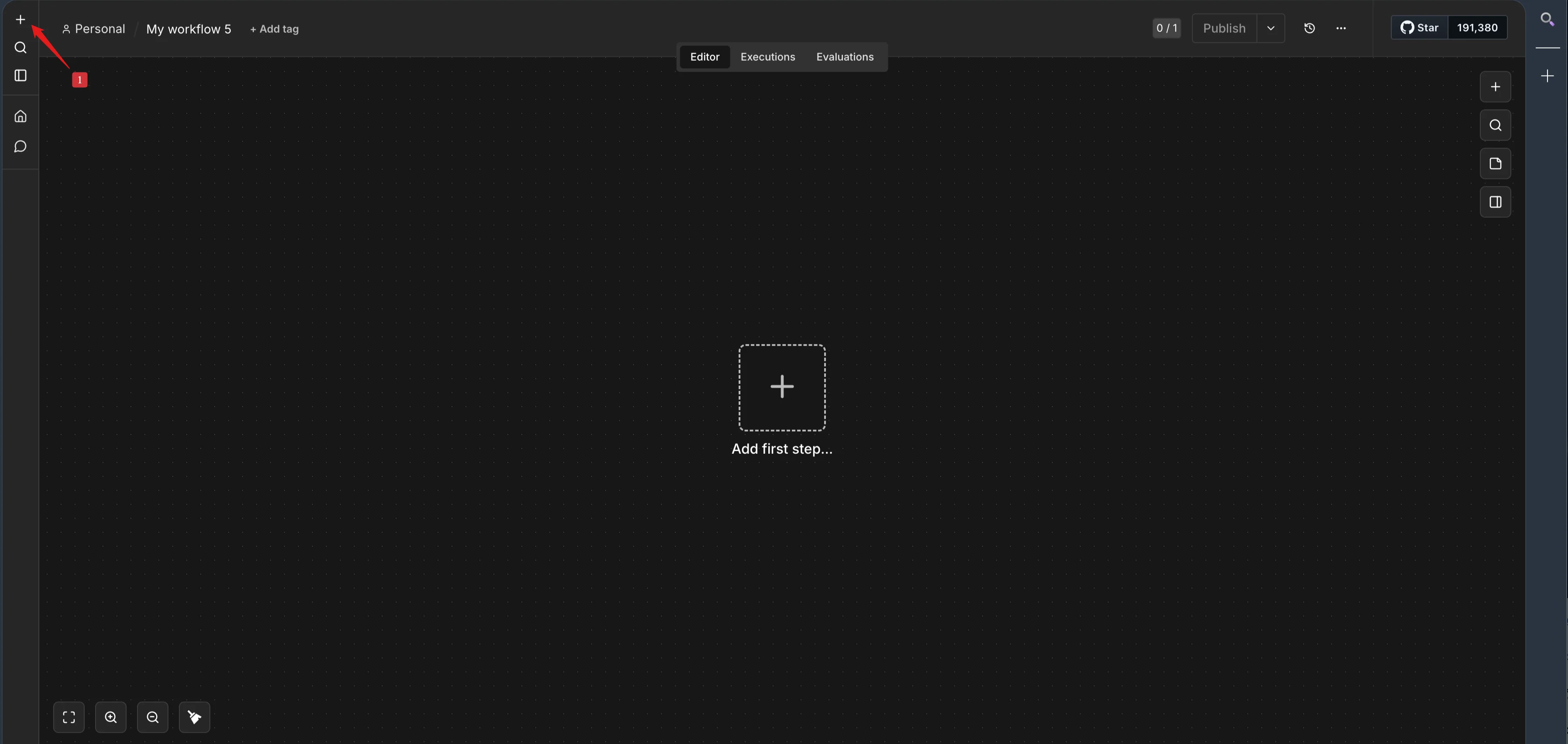Add a sticky note to the canvas

1495,164
